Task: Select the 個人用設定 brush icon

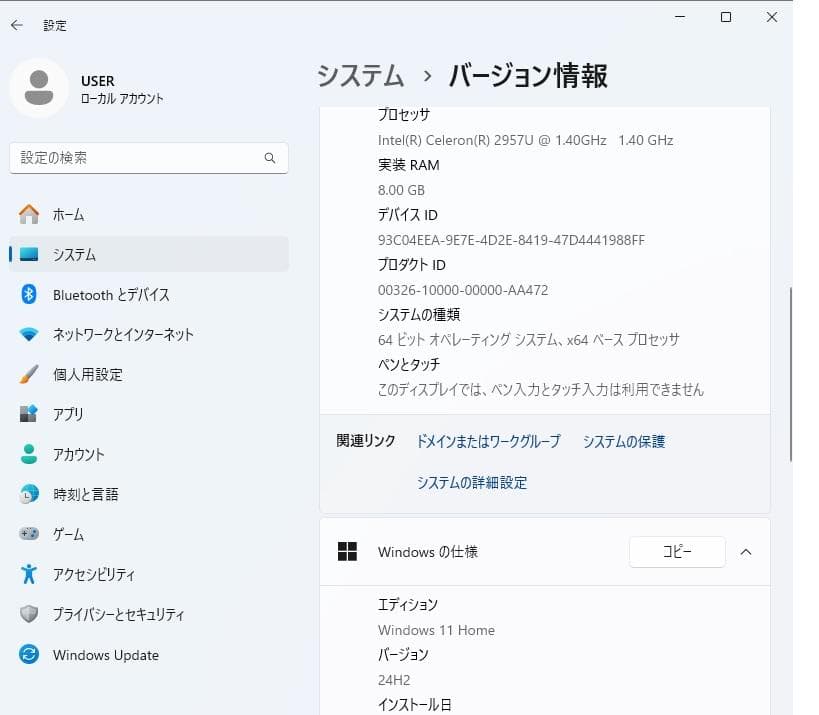Action: tap(29, 374)
